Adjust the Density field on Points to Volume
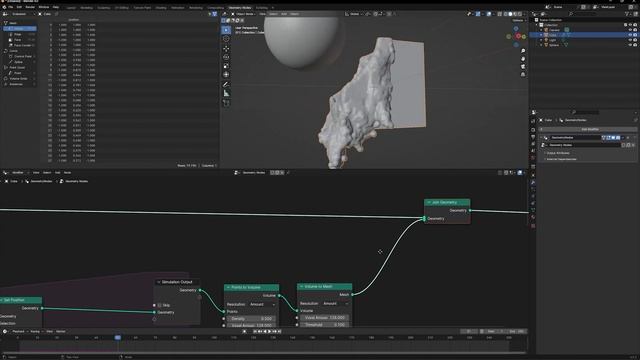 coord(251,318)
